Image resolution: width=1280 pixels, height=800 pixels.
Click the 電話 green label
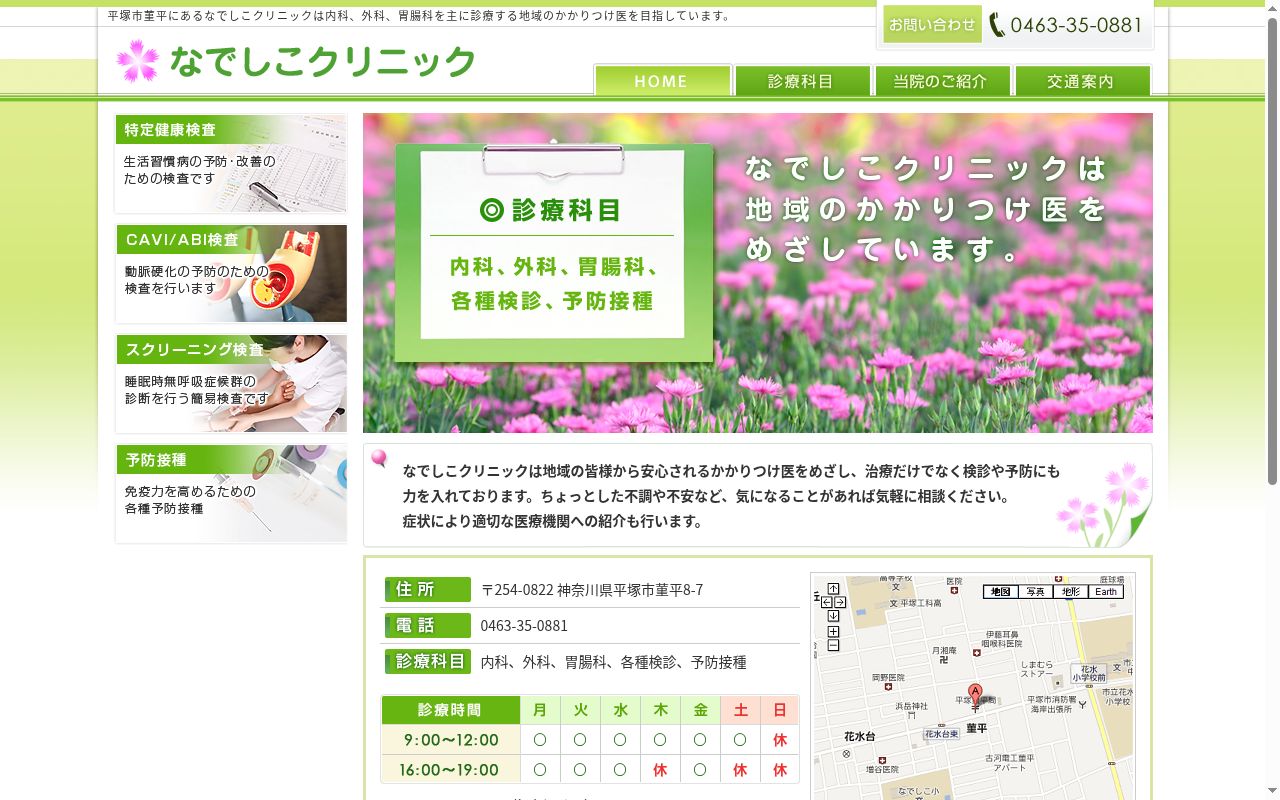click(427, 626)
